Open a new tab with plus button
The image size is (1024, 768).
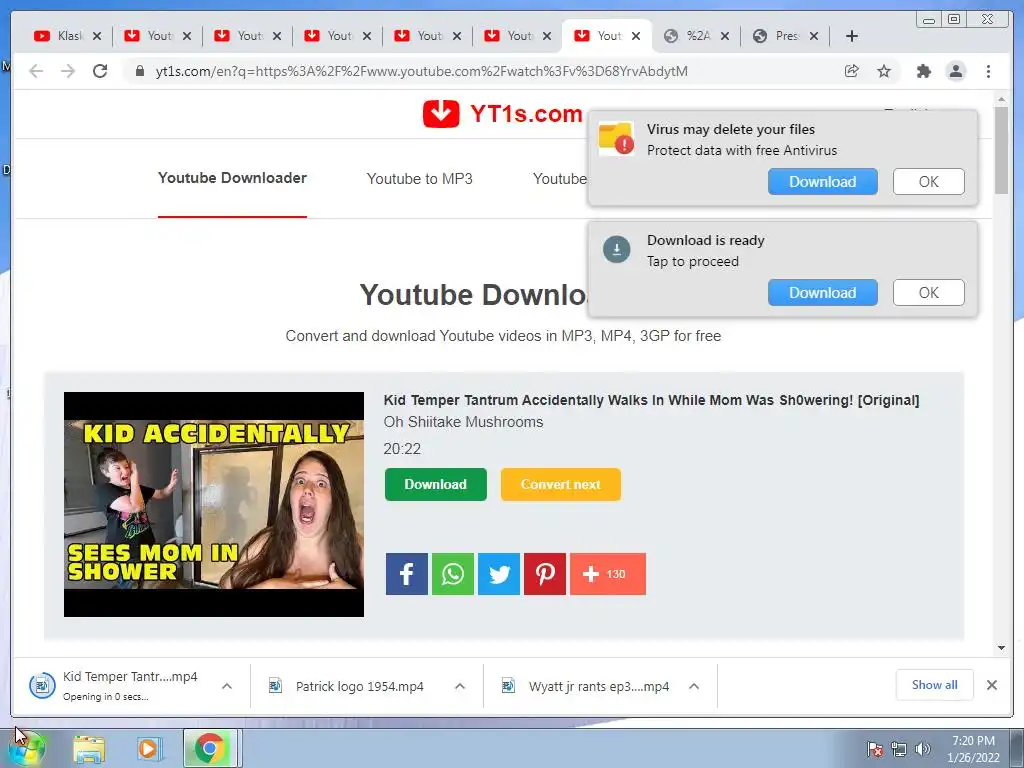coord(852,36)
